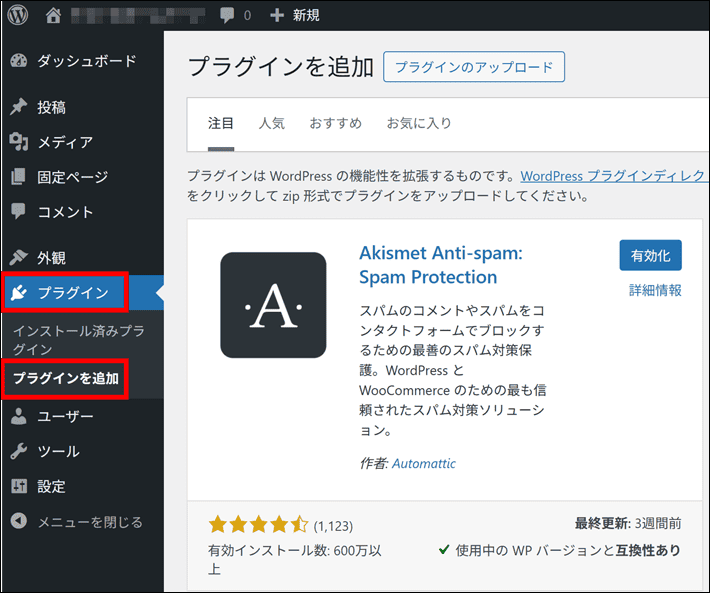Image resolution: width=710 pixels, height=593 pixels.
Task: Open コメント in sidebar
Action: click(65, 212)
